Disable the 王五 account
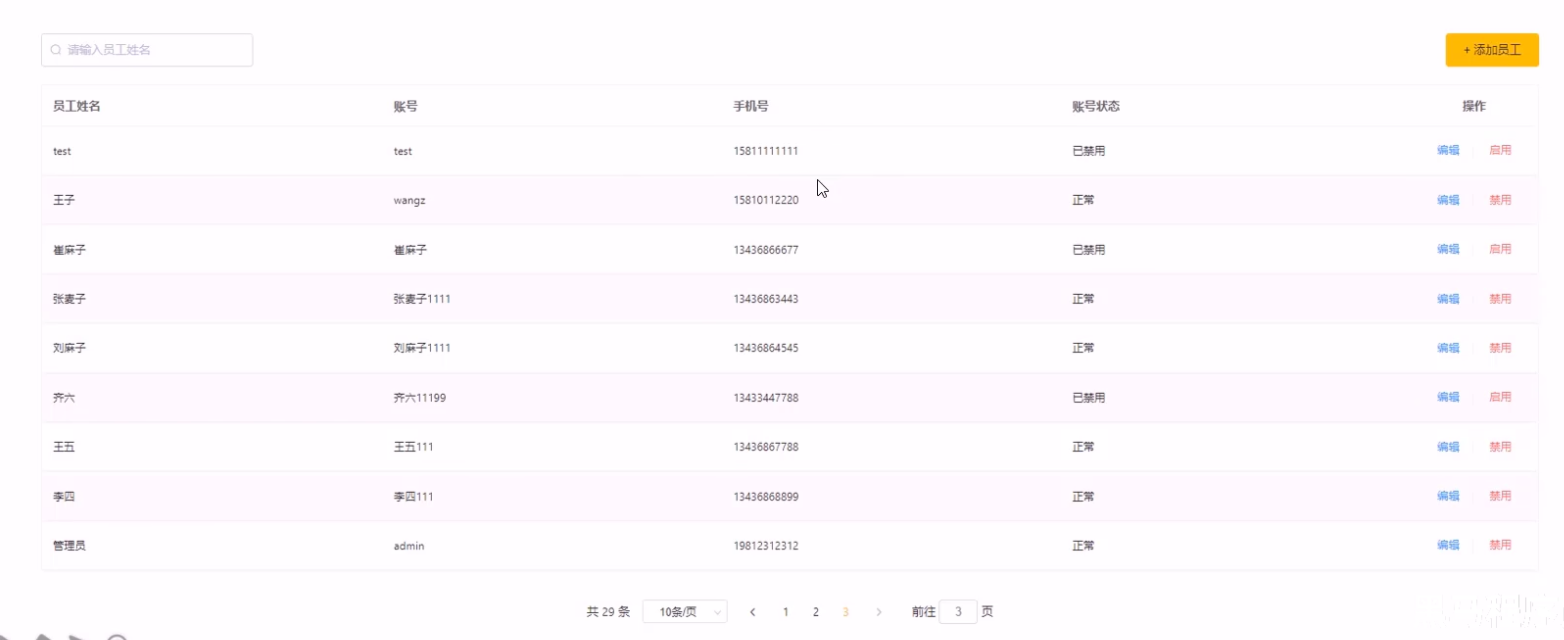 1500,447
